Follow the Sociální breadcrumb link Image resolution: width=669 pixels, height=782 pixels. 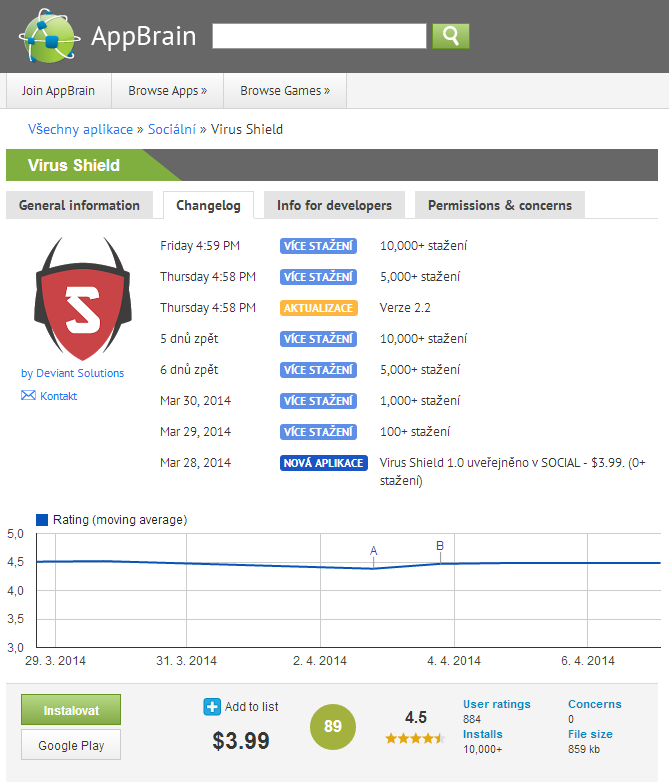[x=172, y=129]
